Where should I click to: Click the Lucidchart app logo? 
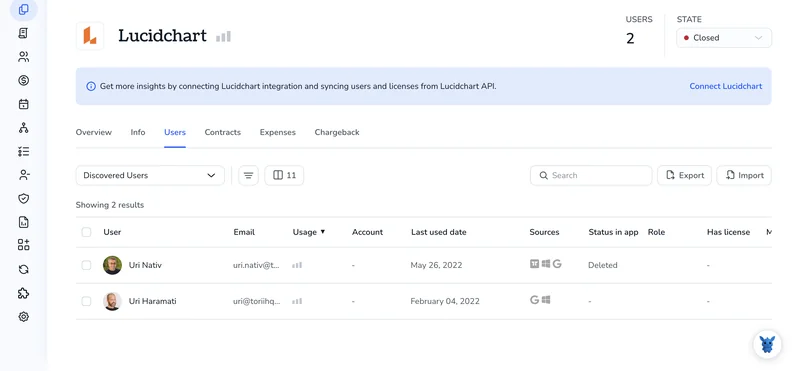90,36
